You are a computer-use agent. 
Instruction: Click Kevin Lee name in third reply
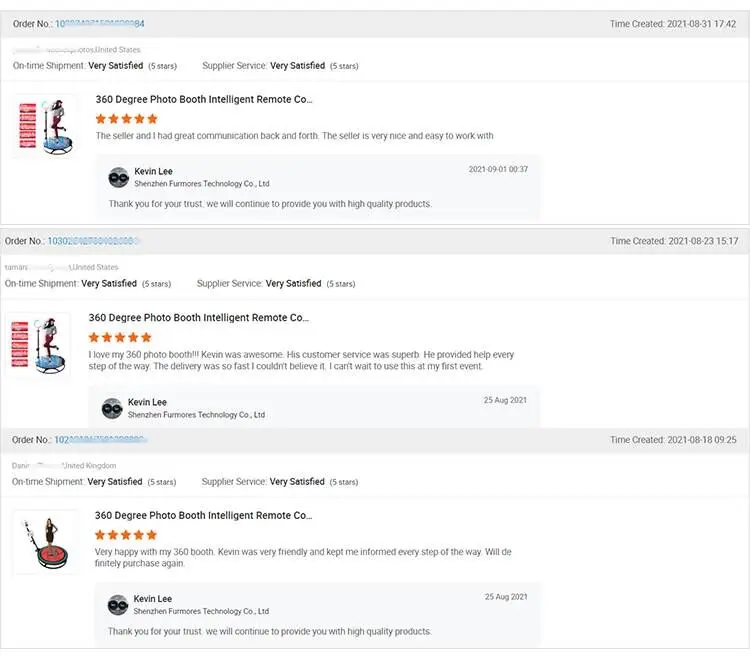coord(153,599)
